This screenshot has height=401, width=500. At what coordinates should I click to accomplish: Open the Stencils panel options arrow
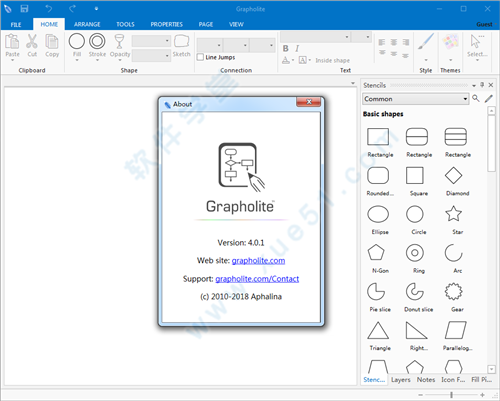click(474, 85)
